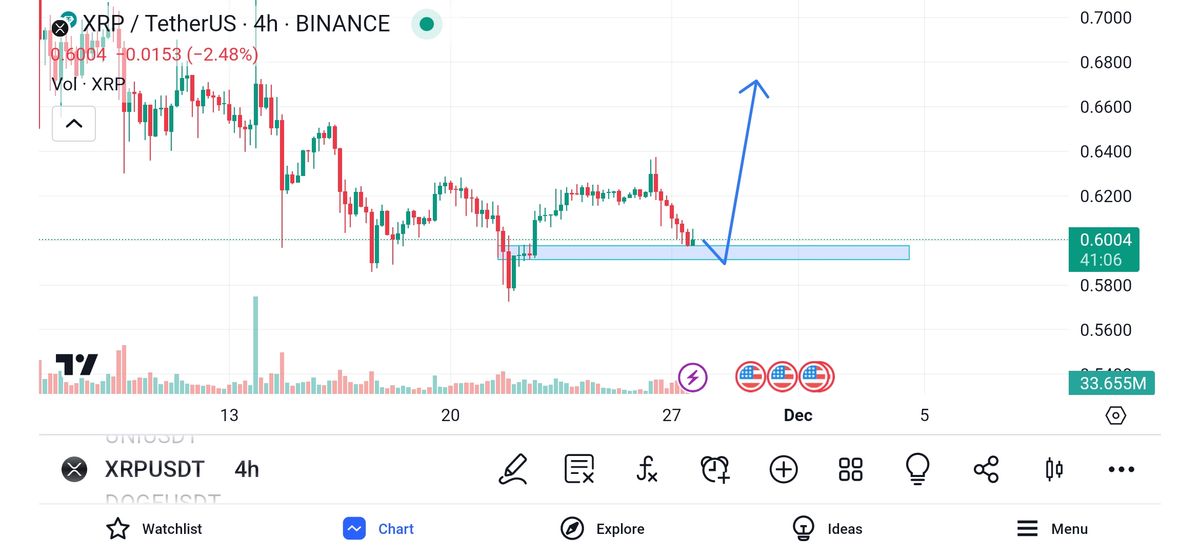Open the notes list icon
Image resolution: width=1200 pixels, height=554 pixels.
(x=580, y=468)
